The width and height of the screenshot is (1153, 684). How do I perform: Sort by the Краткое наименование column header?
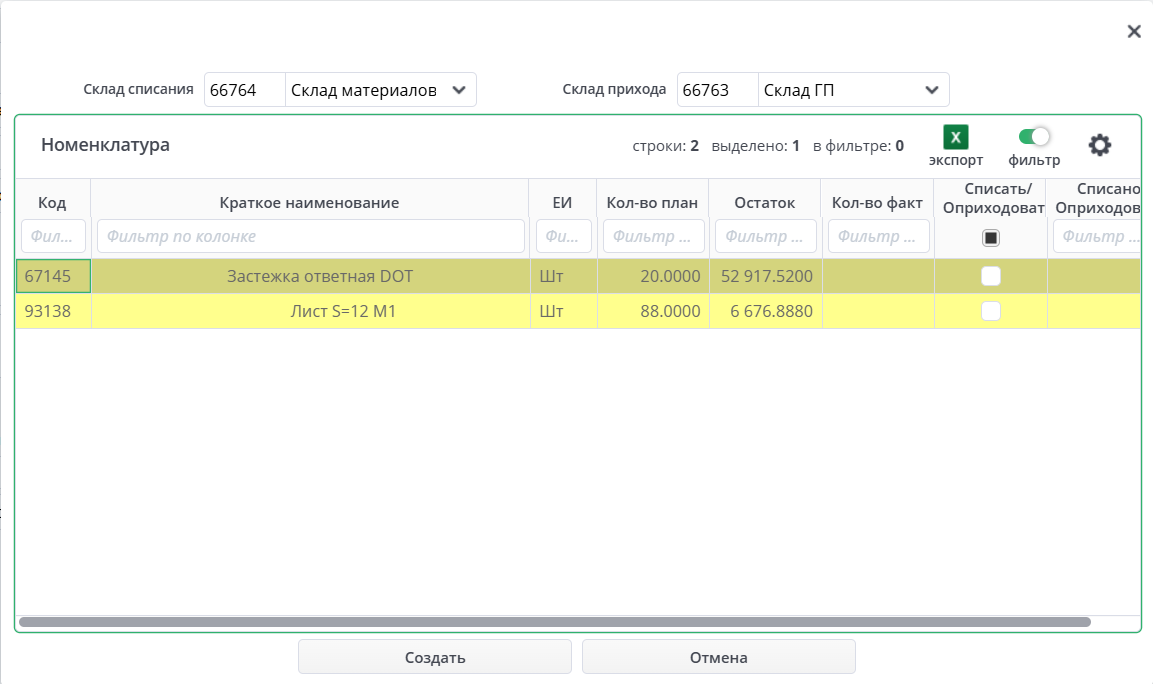(309, 203)
